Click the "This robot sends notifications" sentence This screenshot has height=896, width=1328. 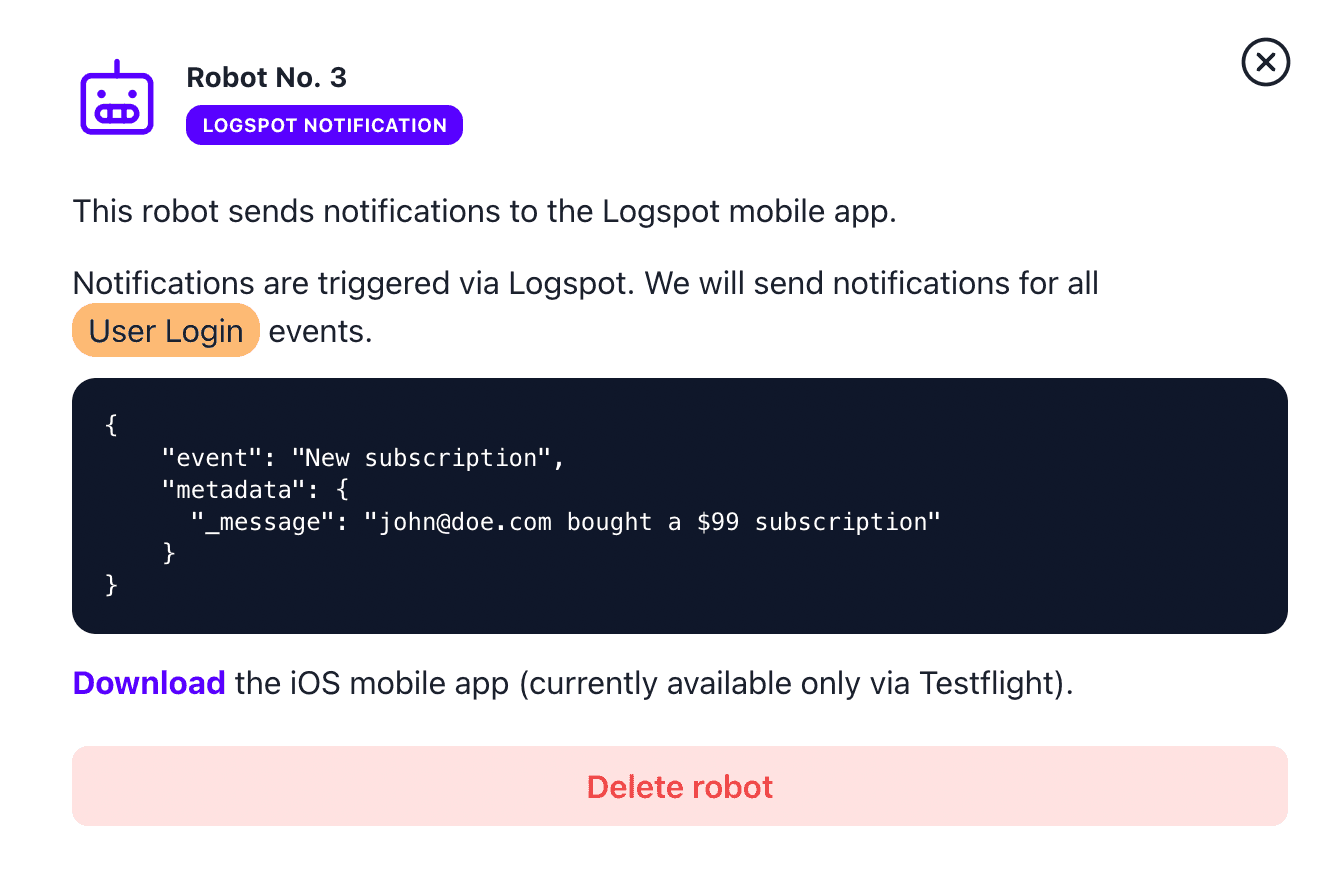tap(484, 212)
